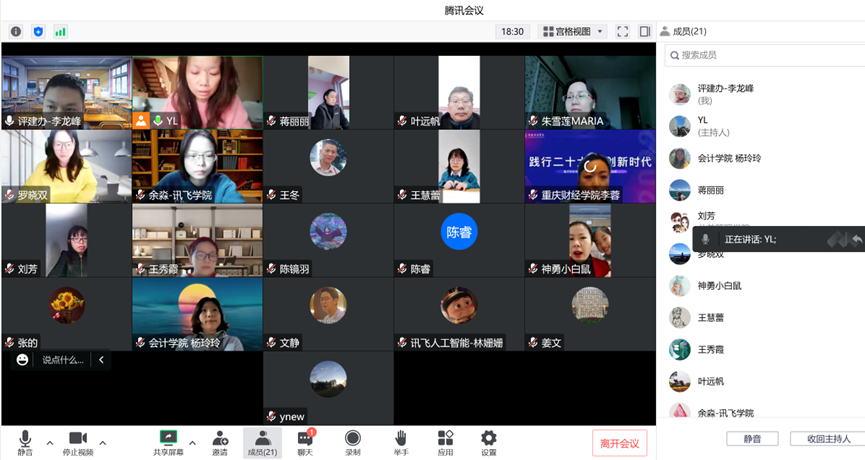The height and width of the screenshot is (460, 865).
Task: Open the 聊天 chat icon
Action: point(305,442)
